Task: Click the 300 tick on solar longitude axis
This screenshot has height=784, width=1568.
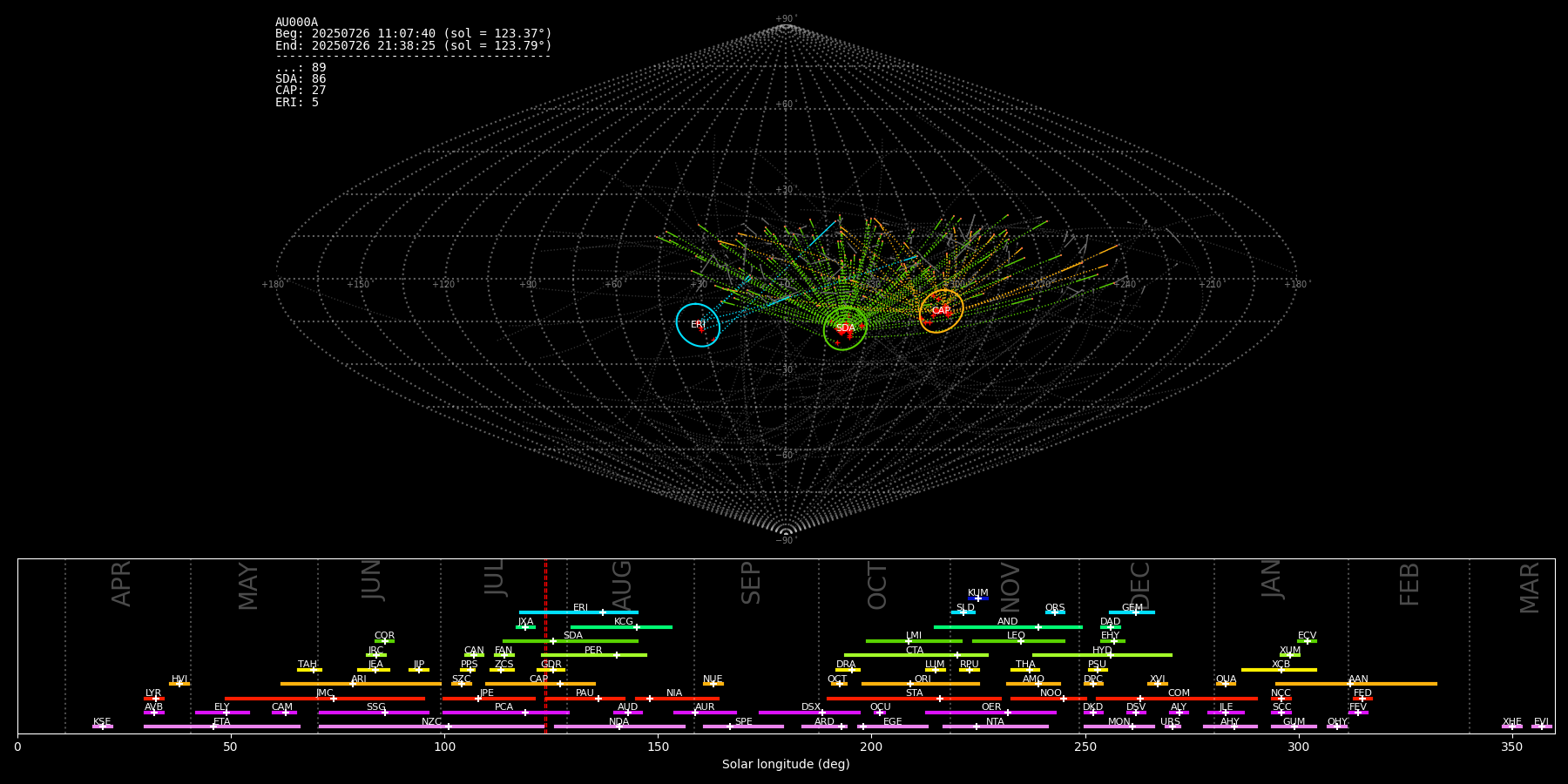Action: (1299, 747)
